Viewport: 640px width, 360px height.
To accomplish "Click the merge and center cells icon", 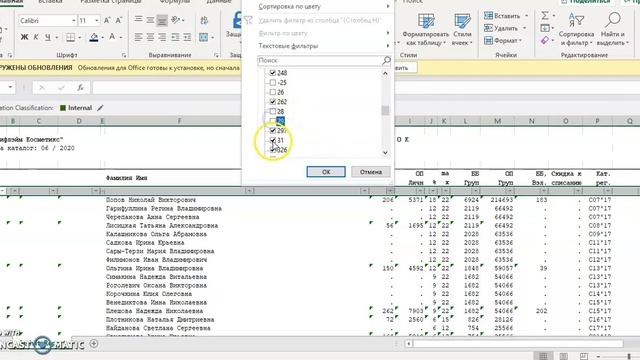I will [204, 38].
